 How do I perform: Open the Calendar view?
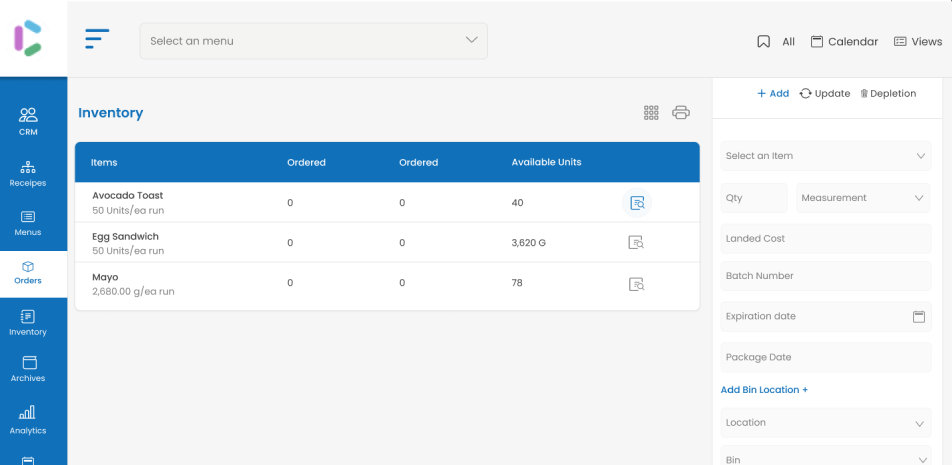pyautogui.click(x=845, y=41)
